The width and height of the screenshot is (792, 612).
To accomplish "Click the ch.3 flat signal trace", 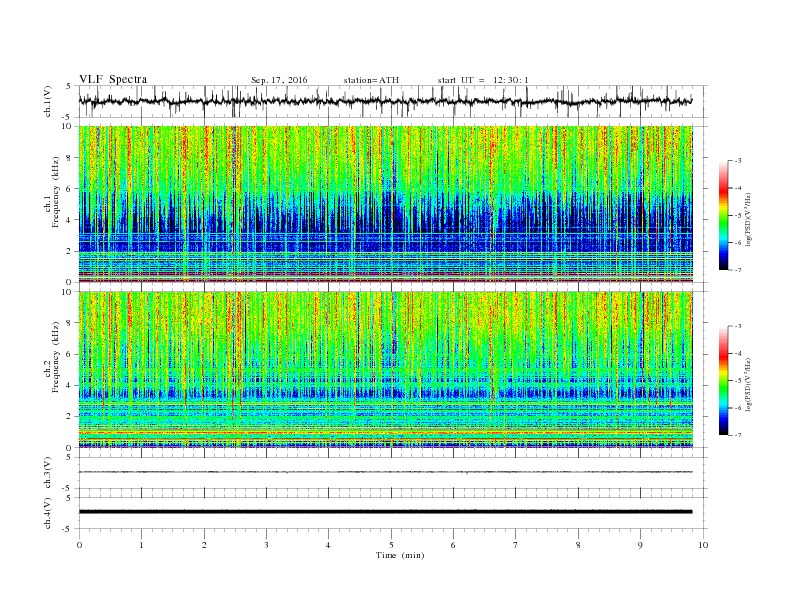I will (385, 472).
